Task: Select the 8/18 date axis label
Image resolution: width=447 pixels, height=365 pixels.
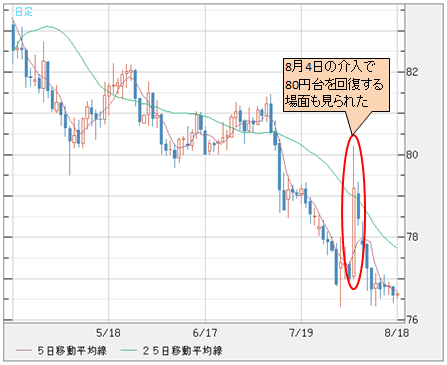Action: (397, 333)
